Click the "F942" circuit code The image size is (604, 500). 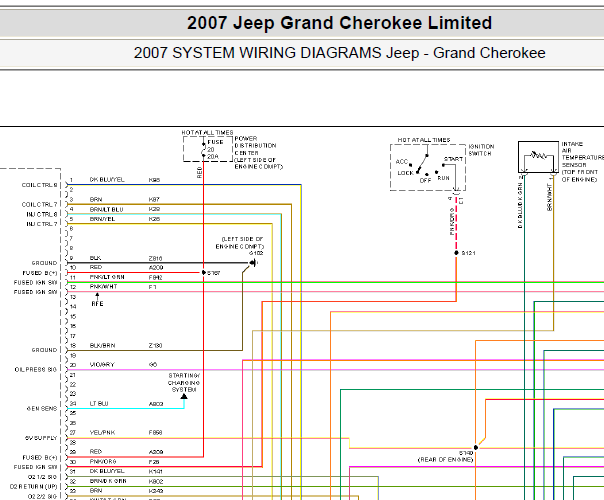click(155, 277)
